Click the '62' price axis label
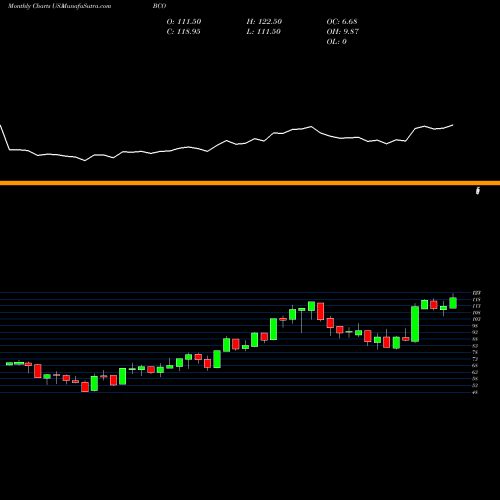The height and width of the screenshot is (500, 500). 476,372
